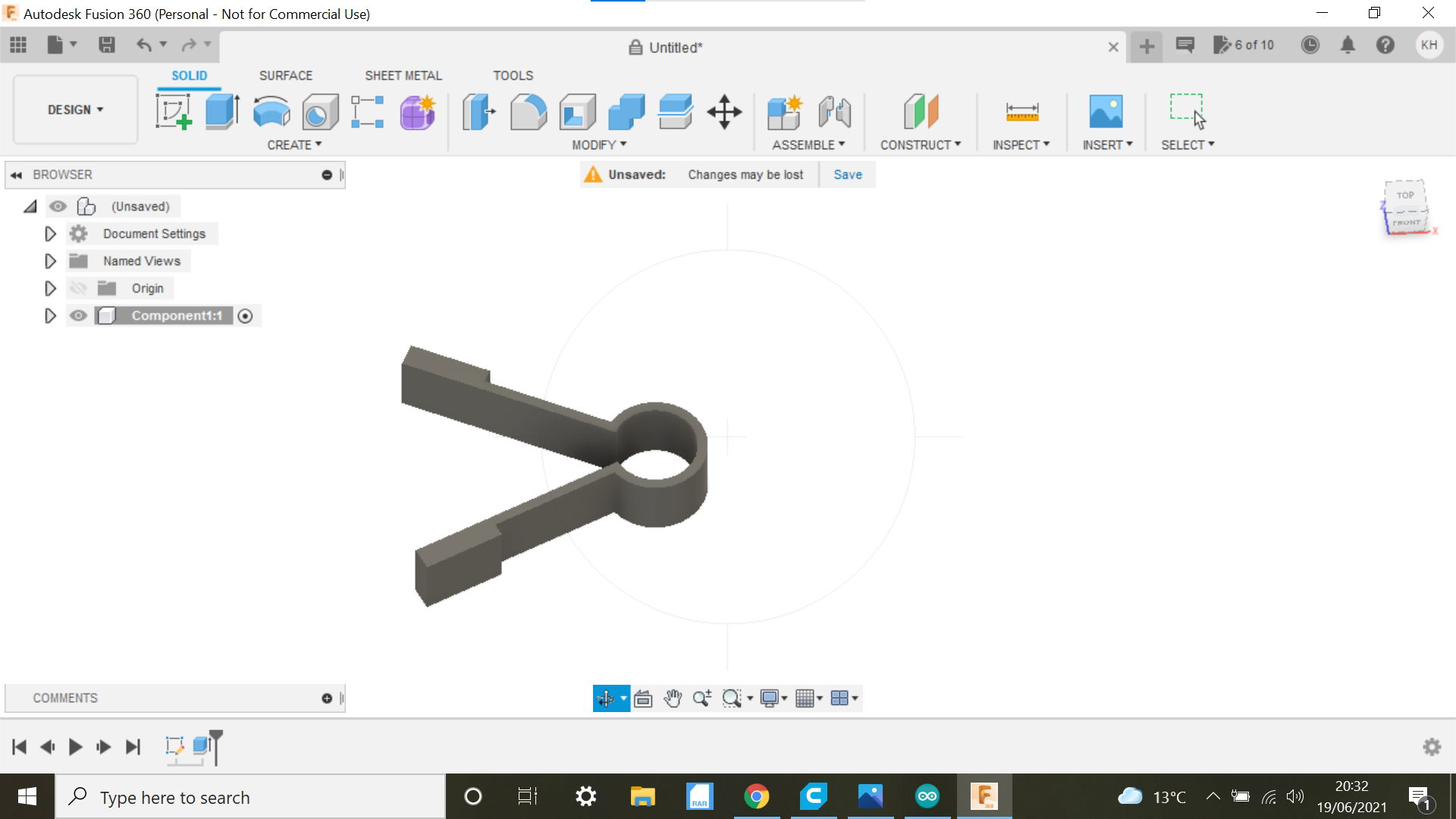Viewport: 1456px width, 819px height.
Task: Select the Measure inspect tool
Action: click(1021, 111)
